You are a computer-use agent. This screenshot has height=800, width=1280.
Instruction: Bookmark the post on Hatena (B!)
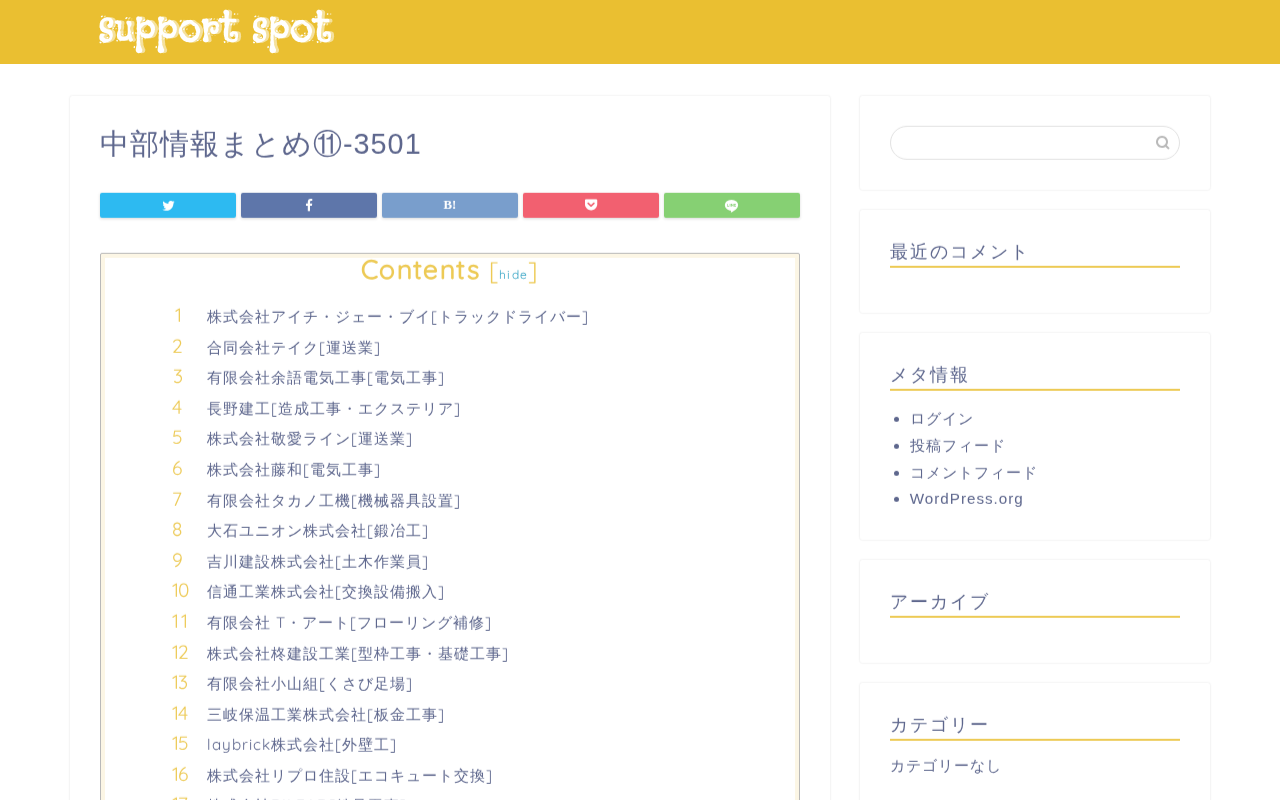point(450,205)
